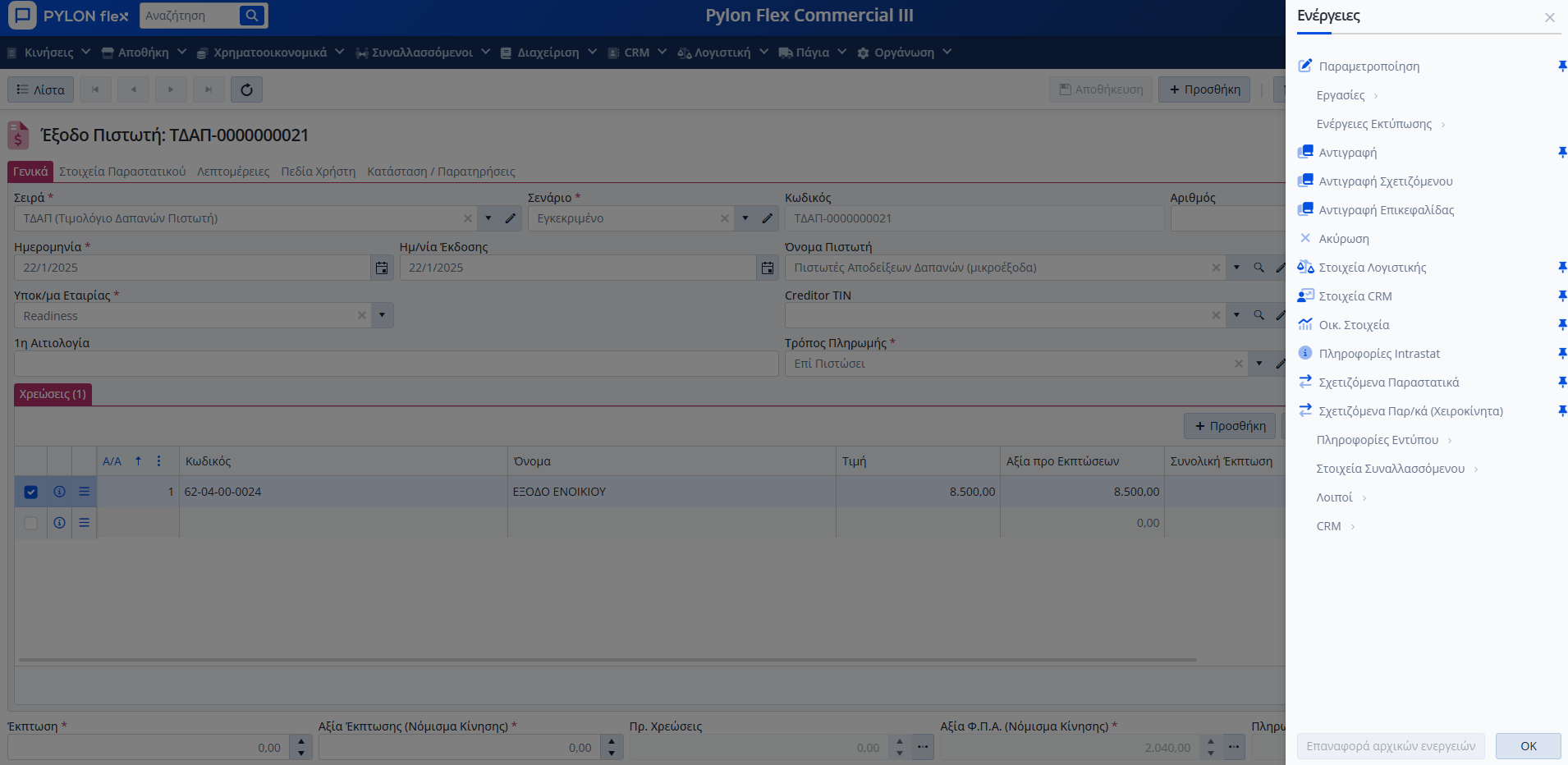Click Προσθήκη in the Χρεώσεις grid
Image resolution: width=1568 pixels, height=765 pixels.
tap(1230, 426)
